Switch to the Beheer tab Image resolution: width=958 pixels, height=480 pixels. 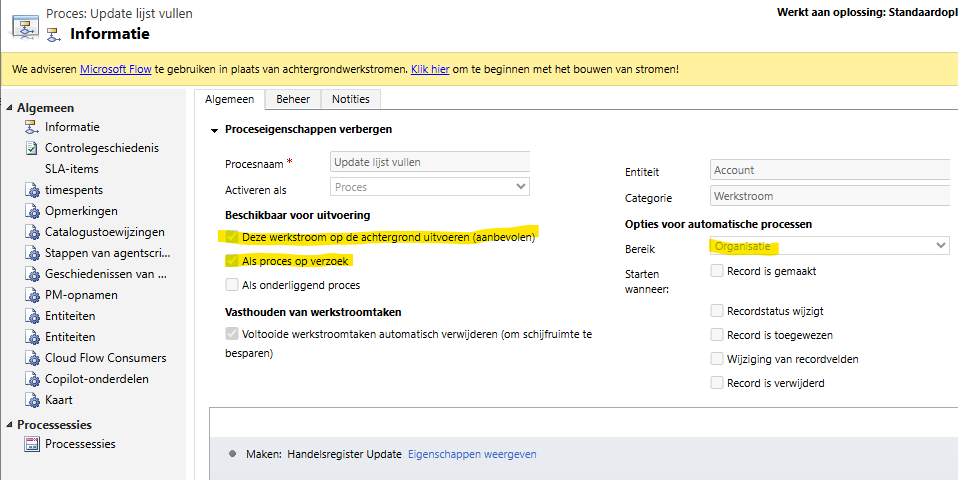(293, 99)
